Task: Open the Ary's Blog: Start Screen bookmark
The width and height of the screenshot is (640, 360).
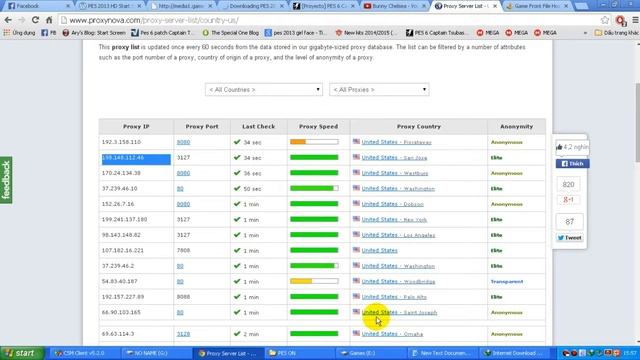Action: coord(94,33)
